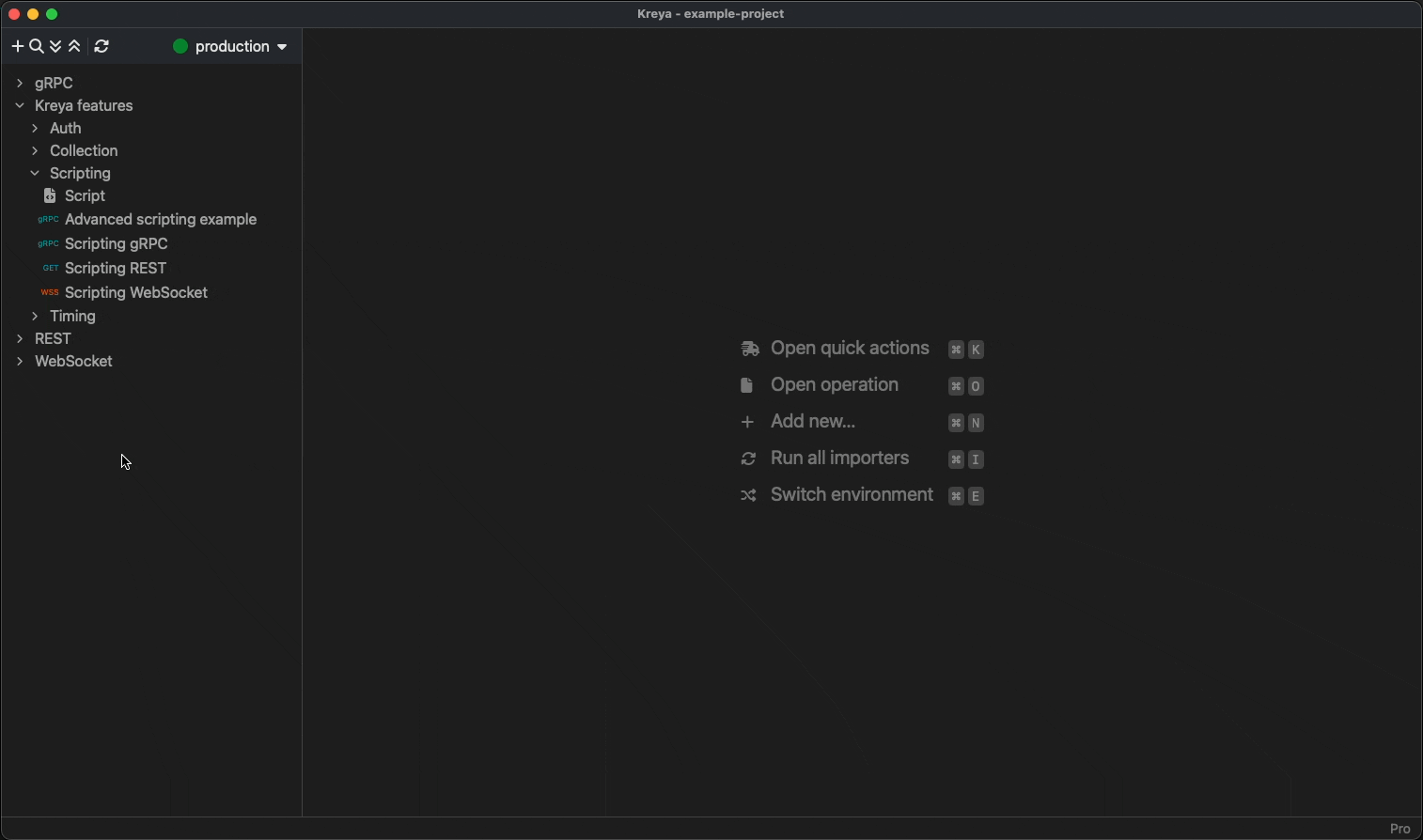Select the Timing folder label
1423x840 pixels.
(72, 317)
